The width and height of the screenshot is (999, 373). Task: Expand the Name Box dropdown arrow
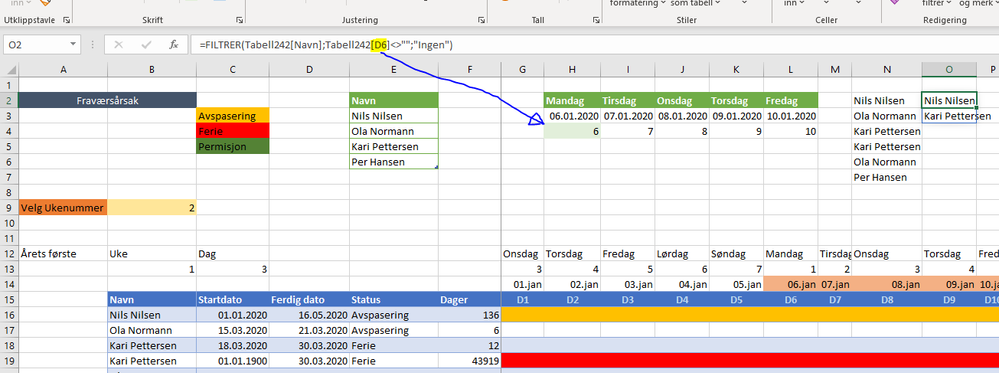[73, 45]
